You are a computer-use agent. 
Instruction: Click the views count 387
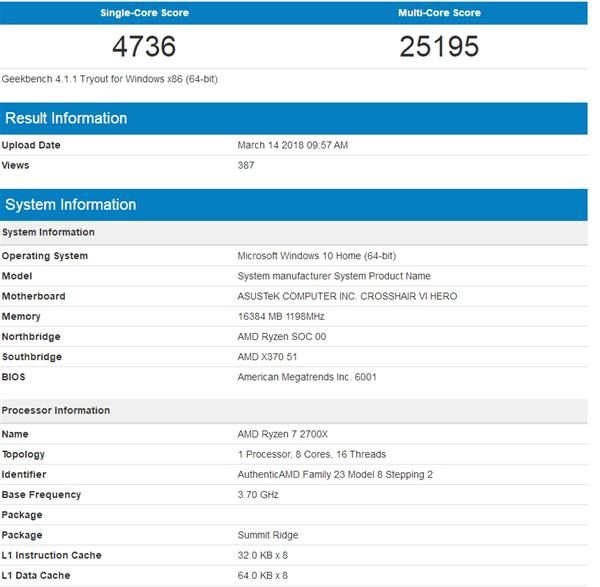pos(246,165)
